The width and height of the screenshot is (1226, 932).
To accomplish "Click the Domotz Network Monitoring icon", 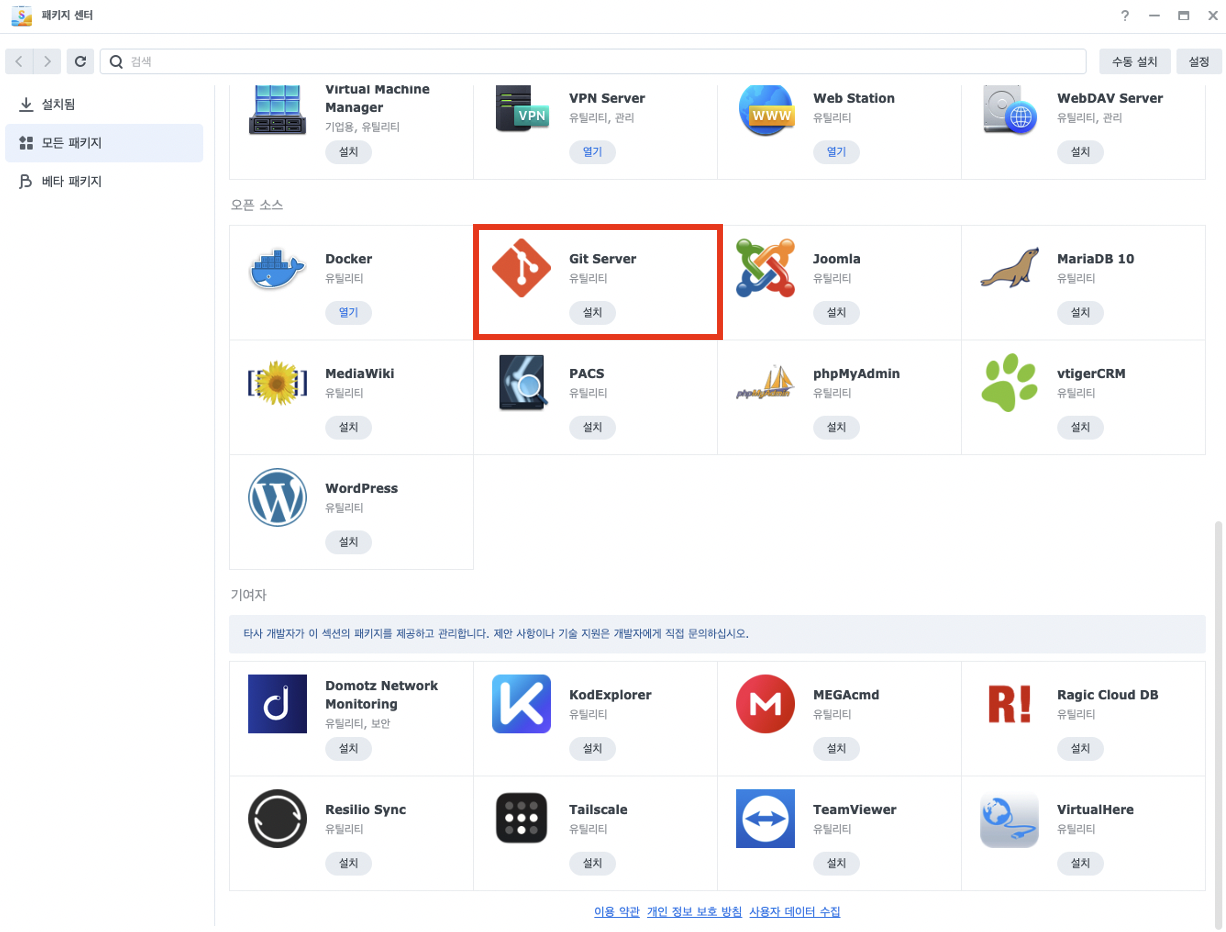I will point(277,704).
